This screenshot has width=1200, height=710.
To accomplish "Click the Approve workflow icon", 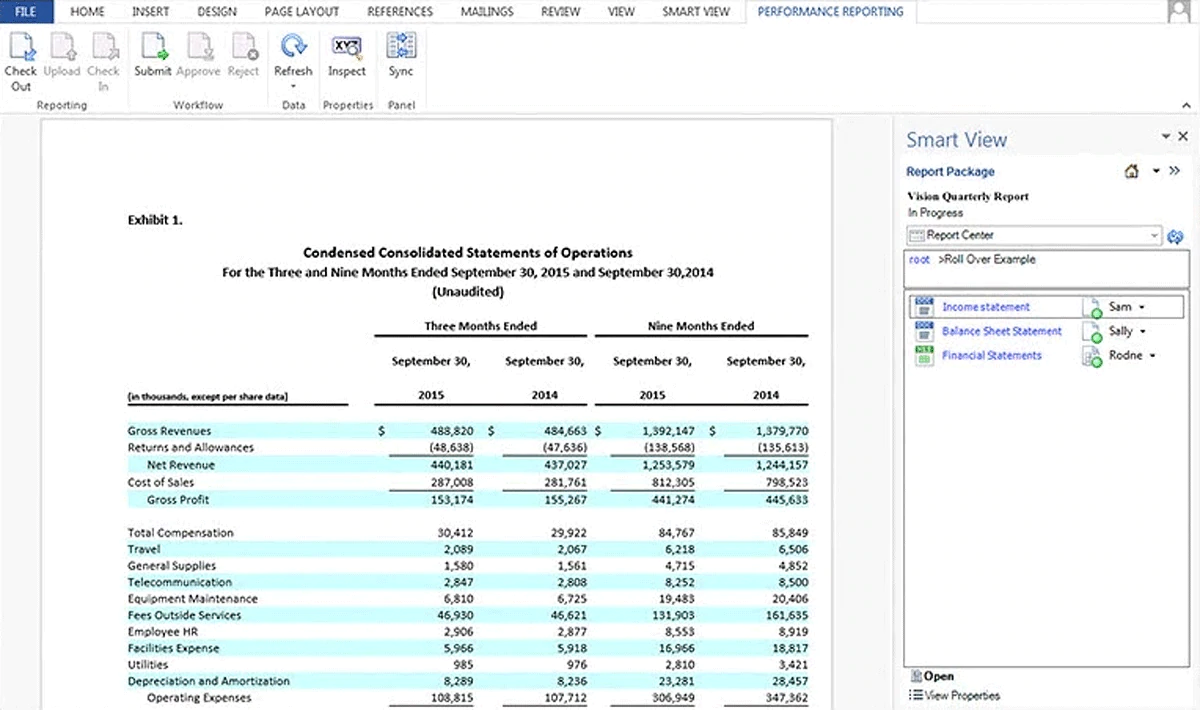I will pos(198,48).
